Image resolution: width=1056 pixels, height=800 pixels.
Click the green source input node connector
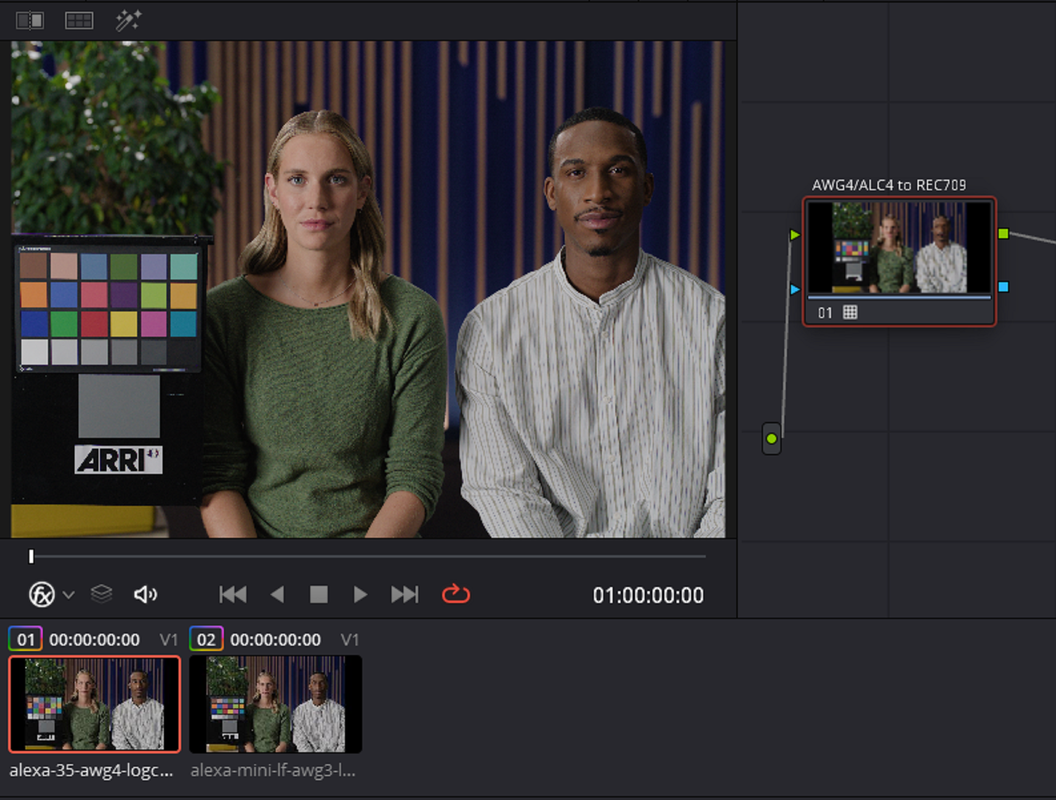coord(772,439)
